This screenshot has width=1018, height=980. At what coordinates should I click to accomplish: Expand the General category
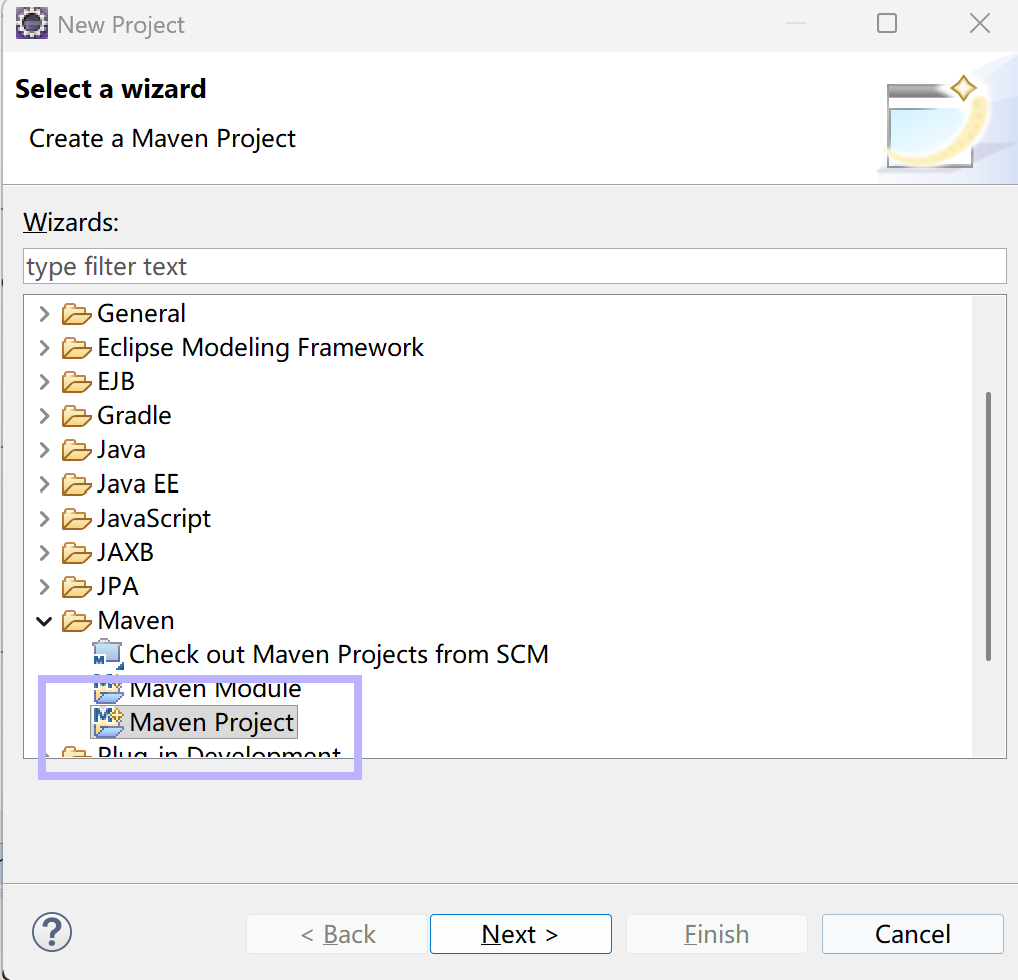[x=44, y=314]
